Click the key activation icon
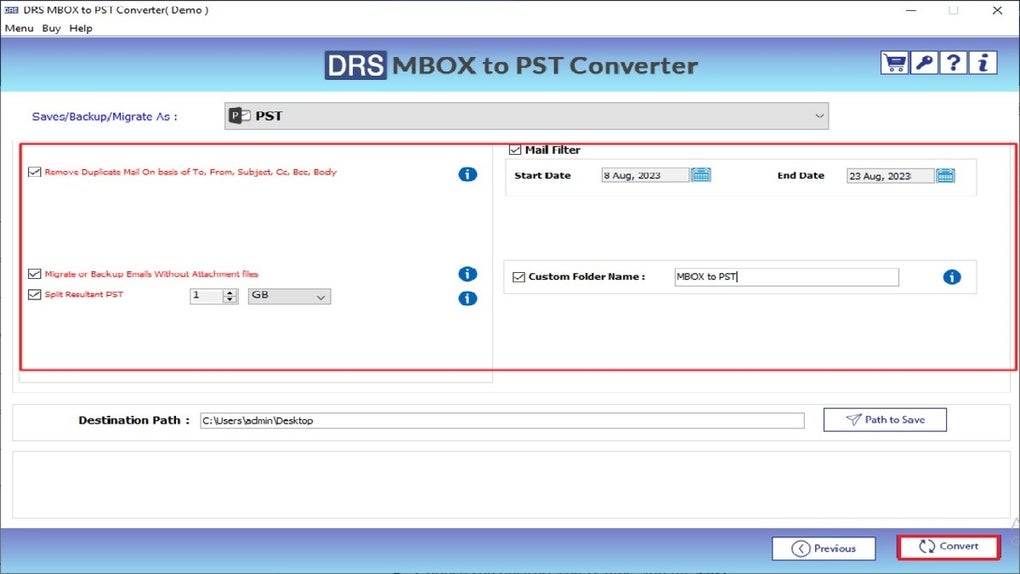This screenshot has height=574, width=1020. 924,63
